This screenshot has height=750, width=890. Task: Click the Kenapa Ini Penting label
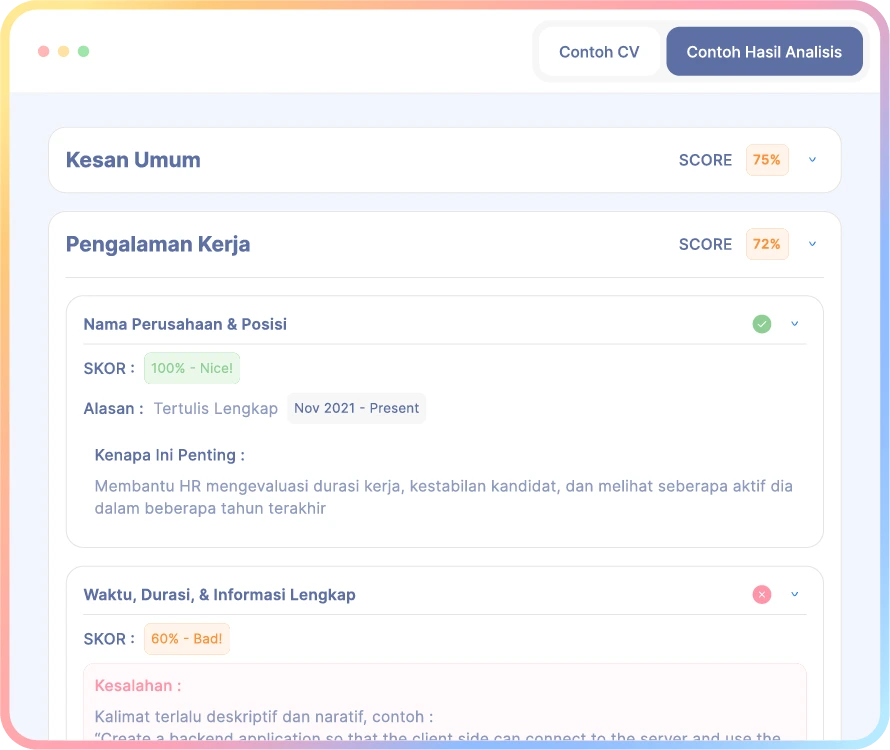(x=169, y=455)
